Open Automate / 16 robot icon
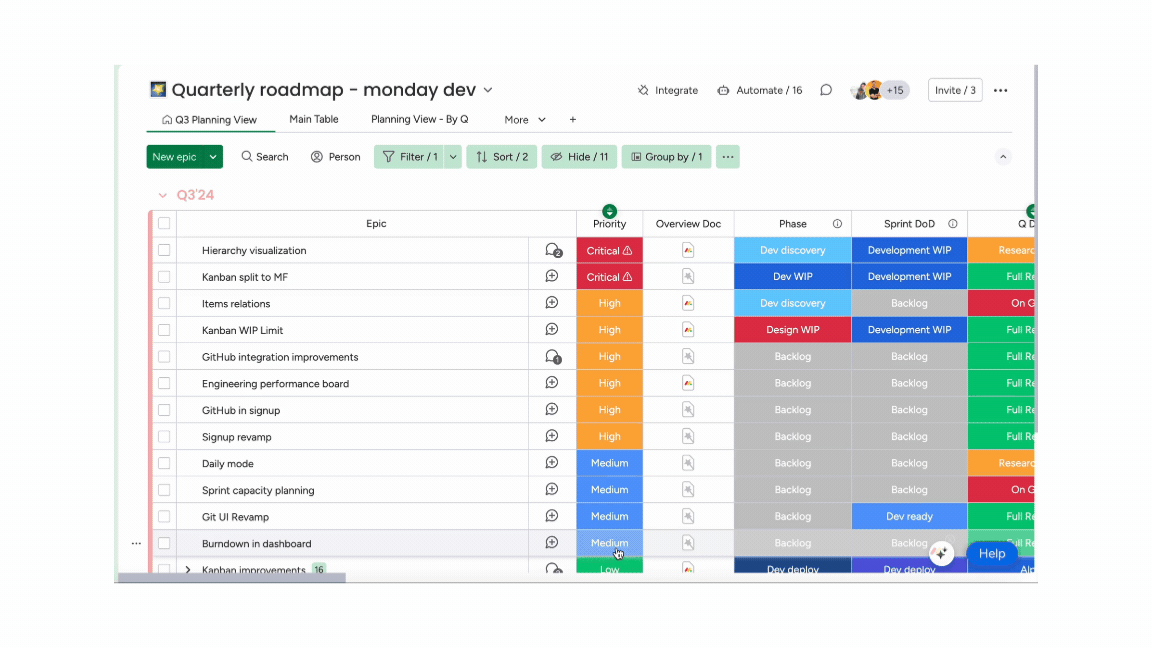Screen dimensions: 1152x648 723,90
